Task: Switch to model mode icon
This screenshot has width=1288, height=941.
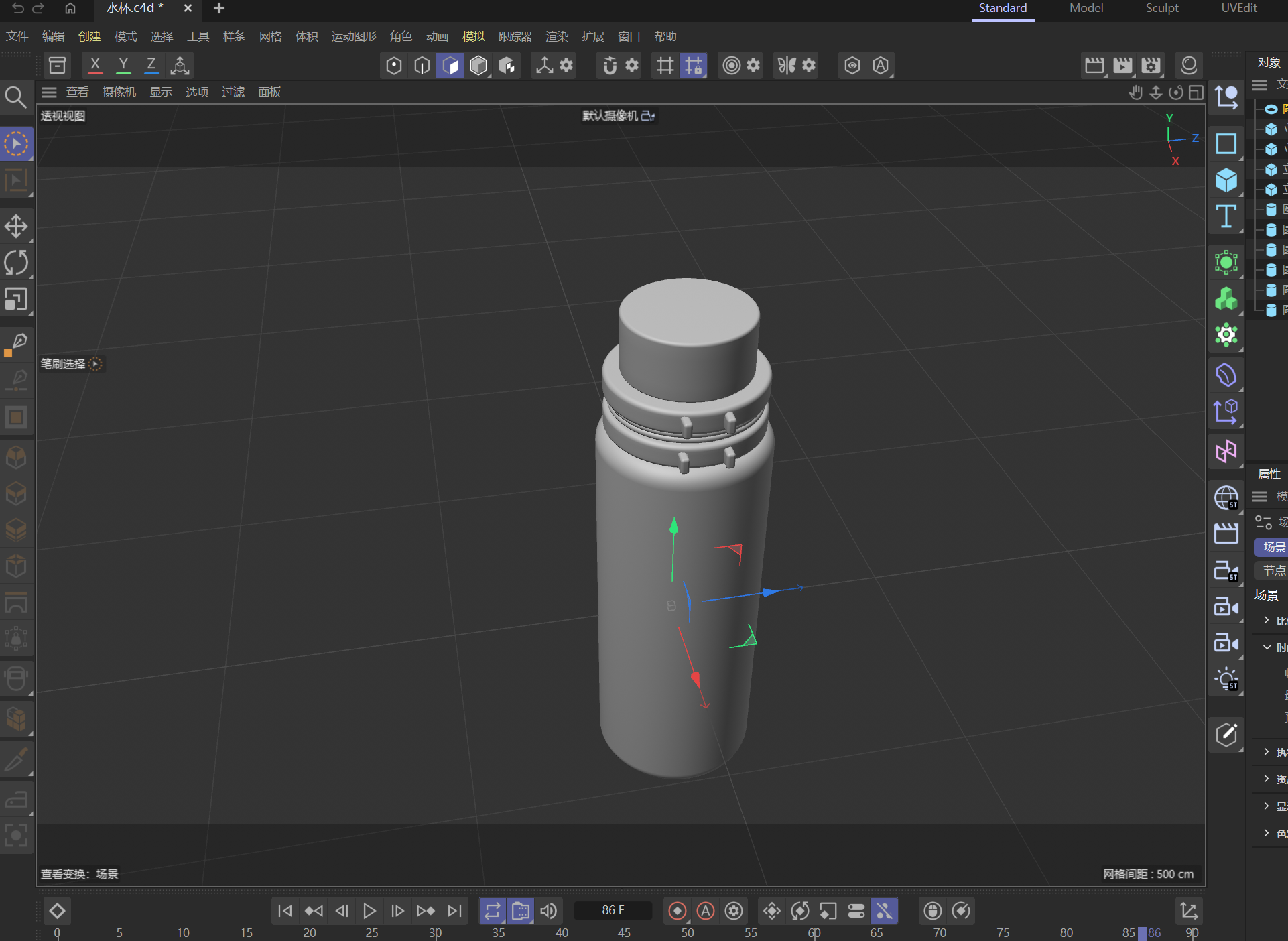Action: [478, 65]
